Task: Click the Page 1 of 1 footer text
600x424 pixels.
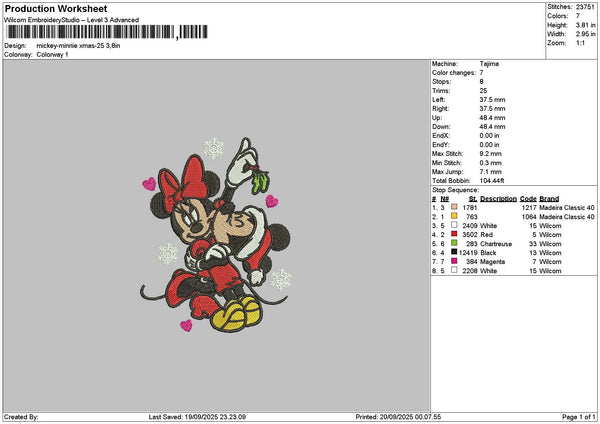Action: pyautogui.click(x=576, y=416)
